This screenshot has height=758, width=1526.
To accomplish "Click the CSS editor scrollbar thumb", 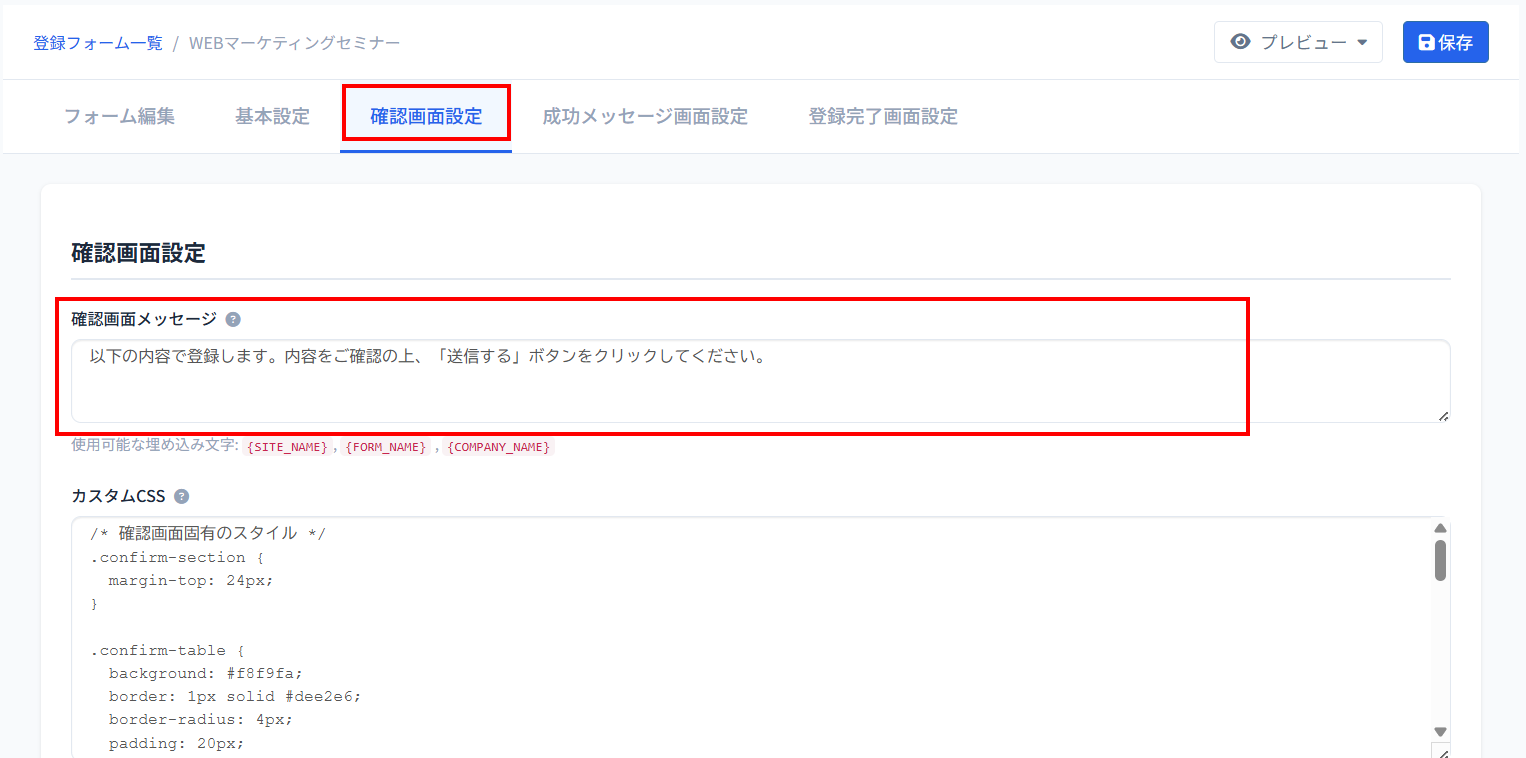I will click(x=1440, y=560).
